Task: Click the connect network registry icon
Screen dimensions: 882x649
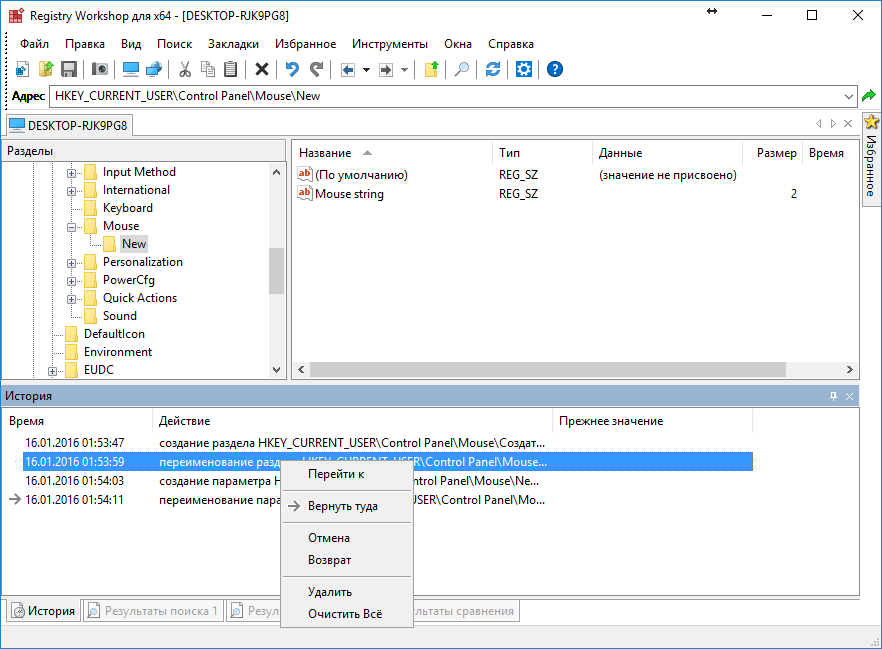Action: [154, 69]
